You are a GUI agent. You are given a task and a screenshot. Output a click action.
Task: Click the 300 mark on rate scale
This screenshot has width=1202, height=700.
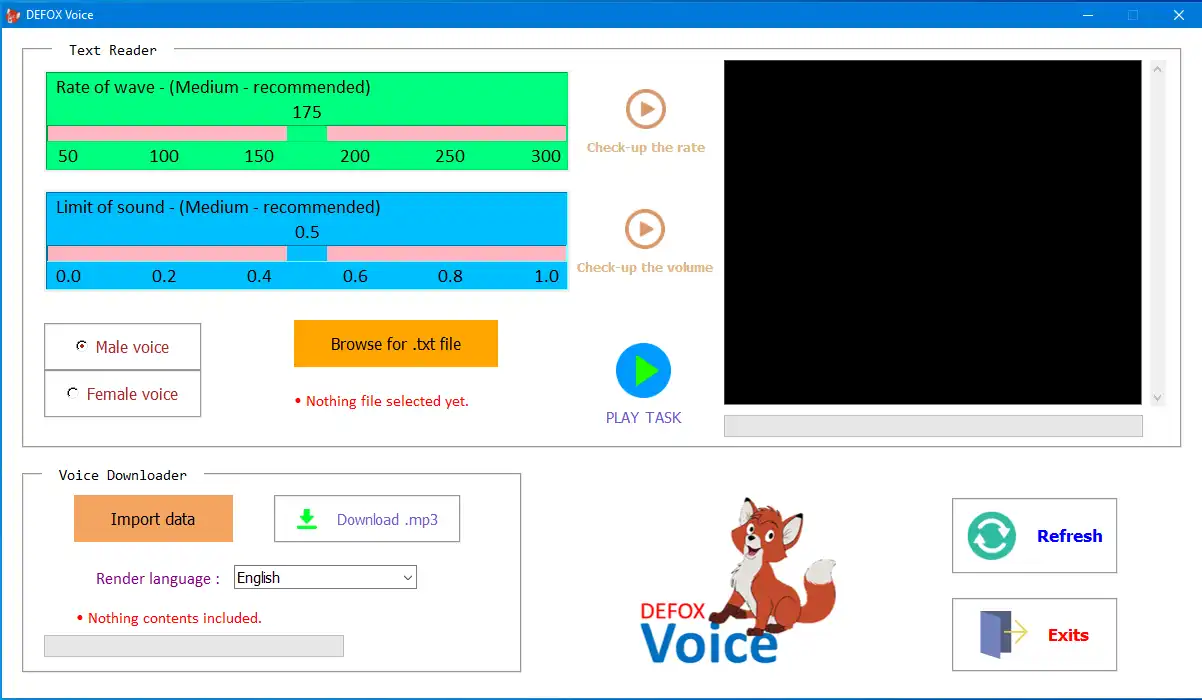click(x=546, y=156)
